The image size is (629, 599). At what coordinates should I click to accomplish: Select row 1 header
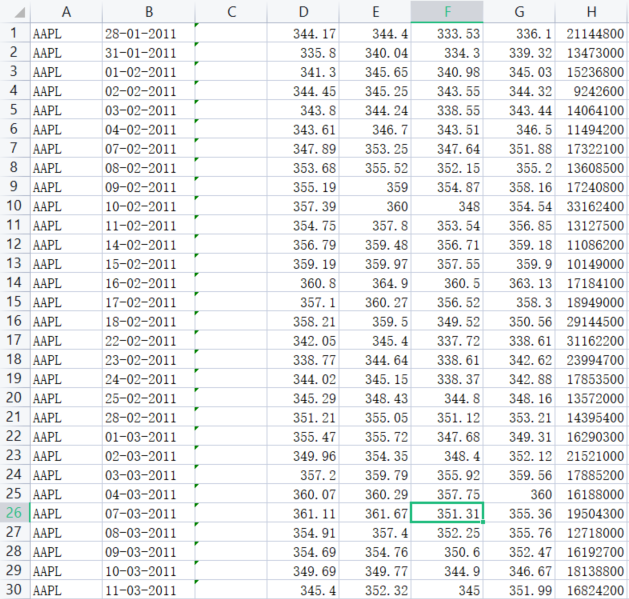coord(15,33)
